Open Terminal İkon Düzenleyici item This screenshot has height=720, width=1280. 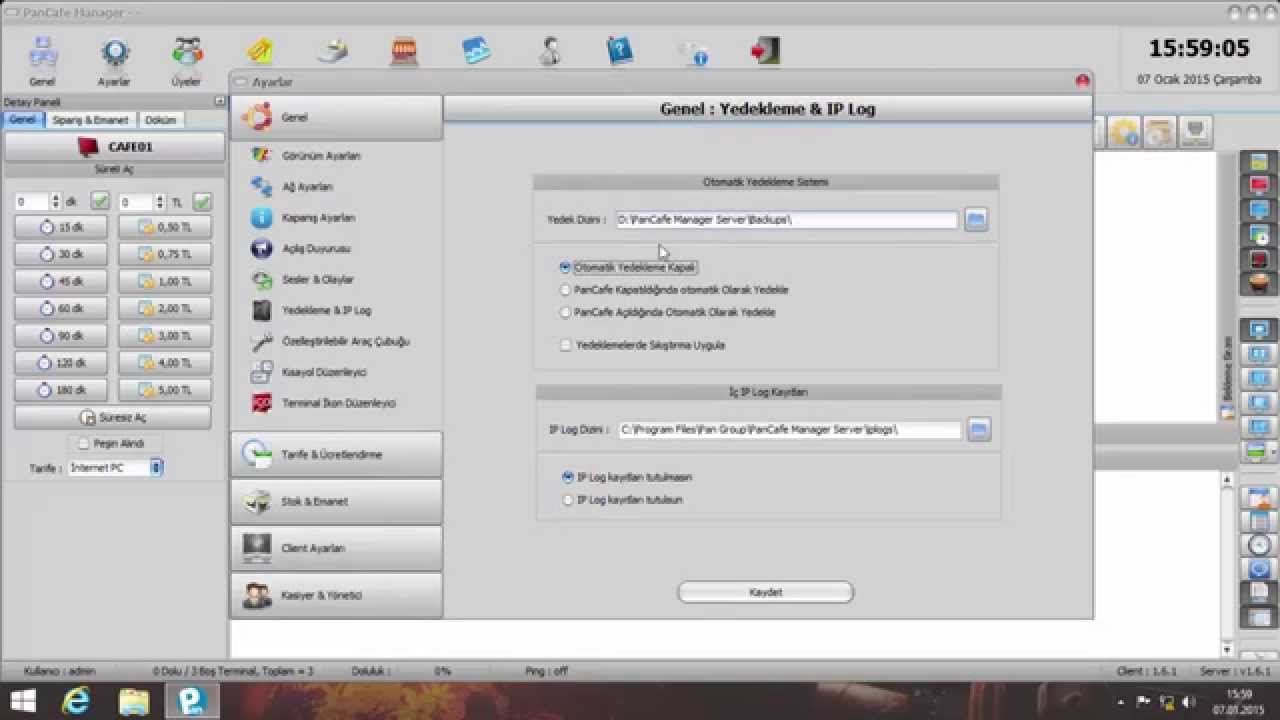pos(338,403)
